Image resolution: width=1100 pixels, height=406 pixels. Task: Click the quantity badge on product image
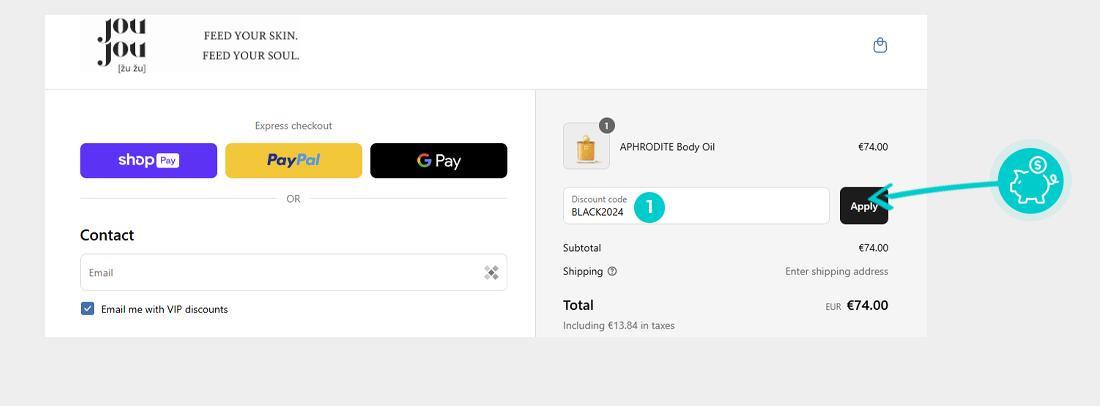[x=607, y=126]
